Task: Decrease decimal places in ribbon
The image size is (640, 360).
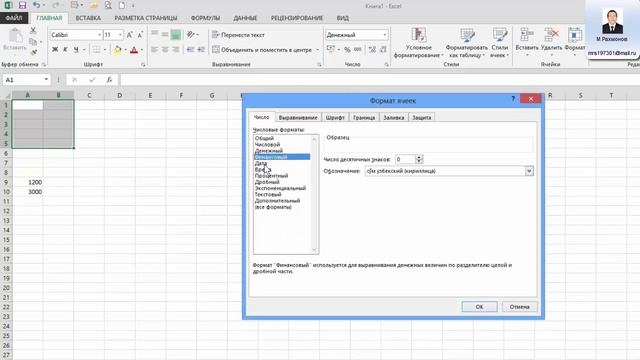Action: point(383,50)
